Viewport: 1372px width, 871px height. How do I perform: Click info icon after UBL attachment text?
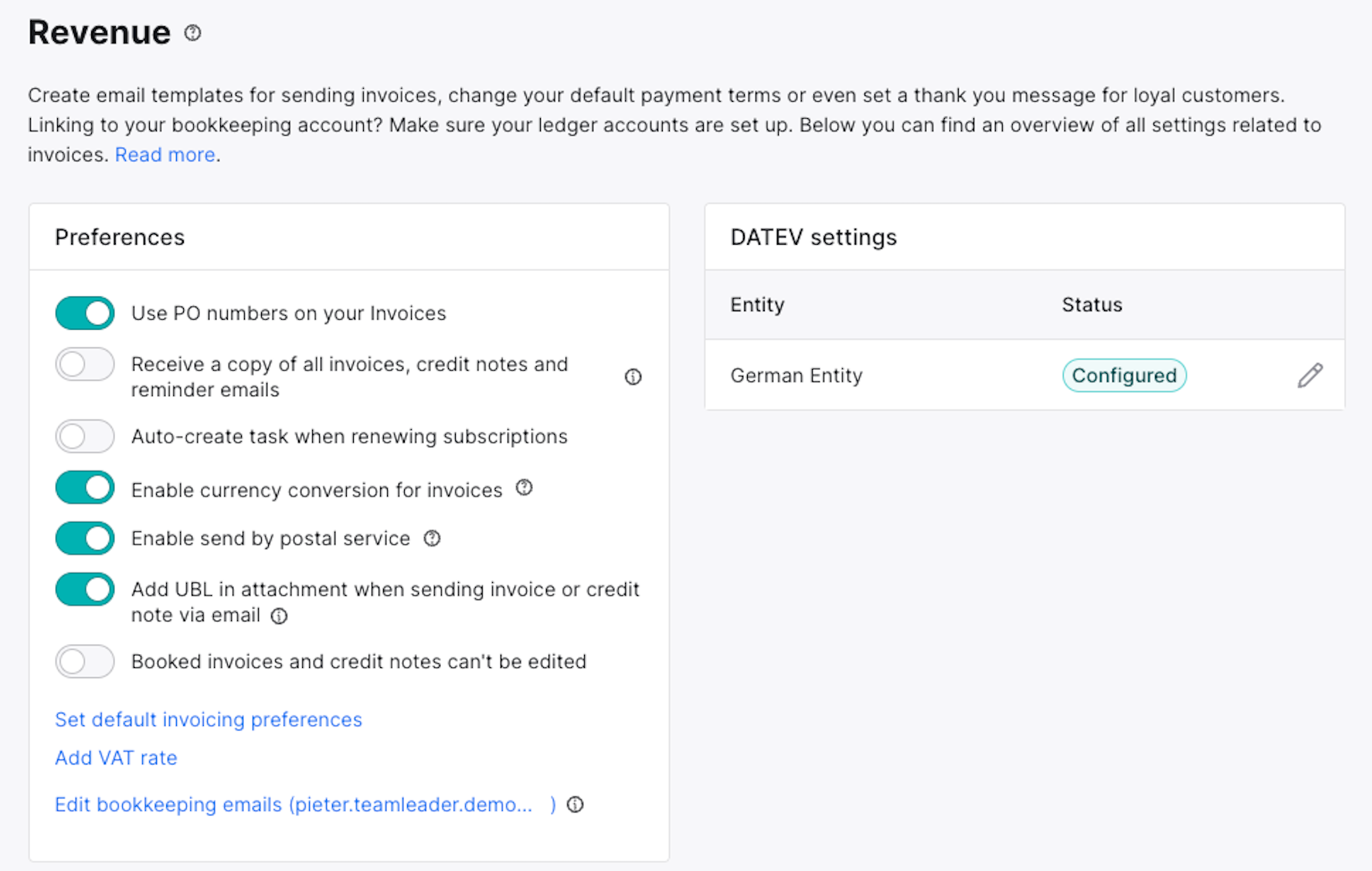(x=279, y=616)
